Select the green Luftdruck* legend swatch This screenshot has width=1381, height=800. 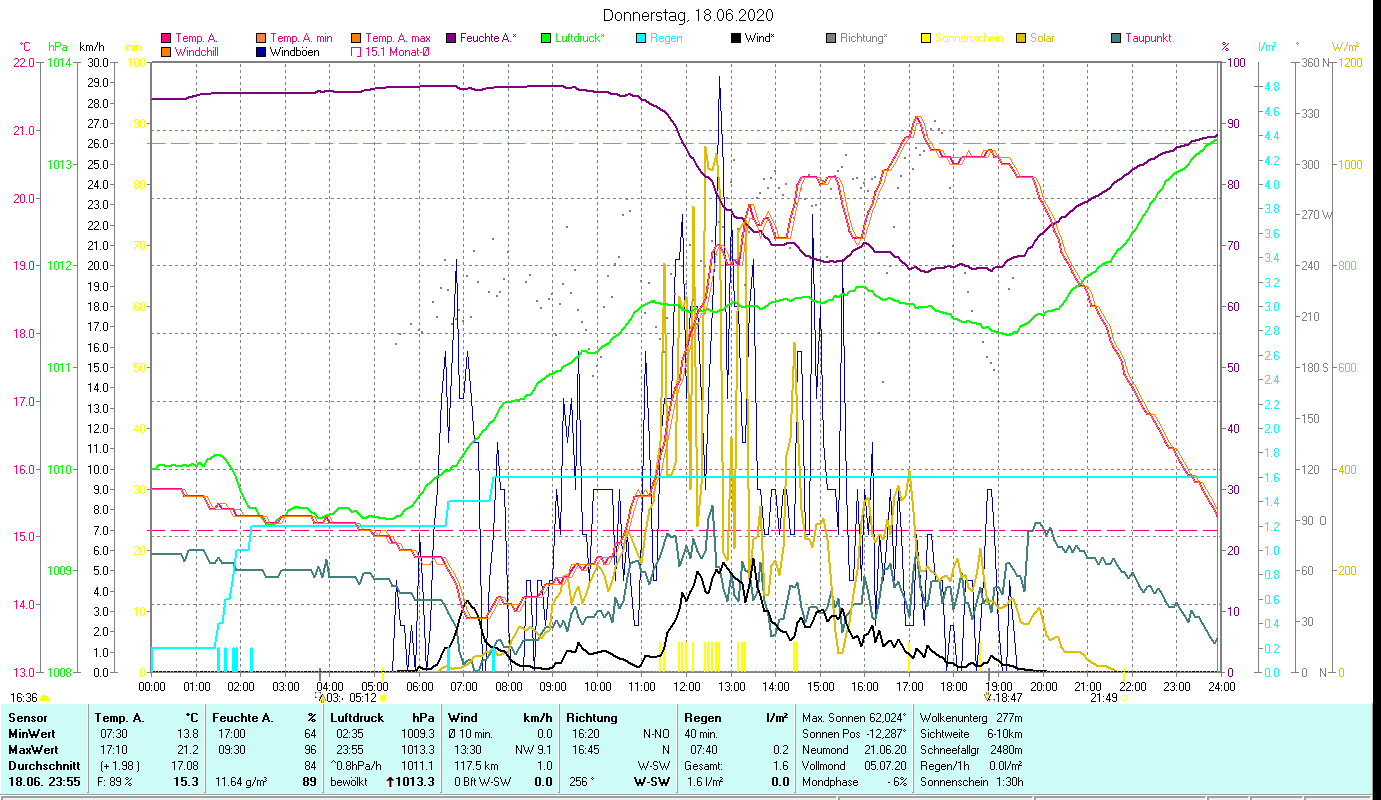click(546, 38)
